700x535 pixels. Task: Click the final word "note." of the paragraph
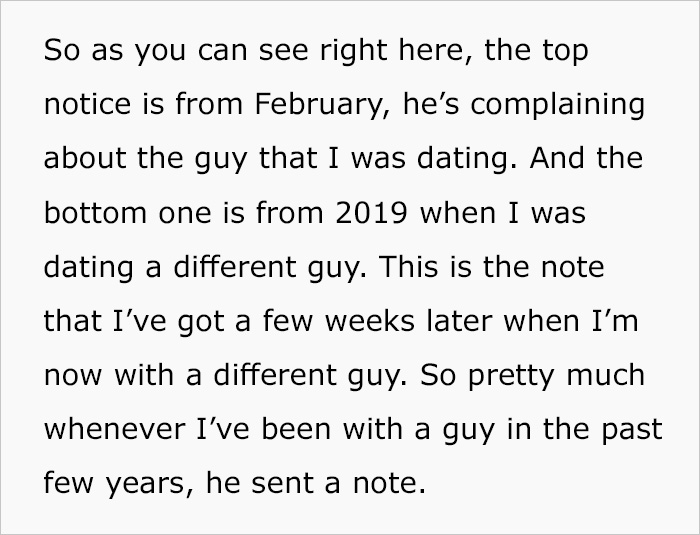389,483
